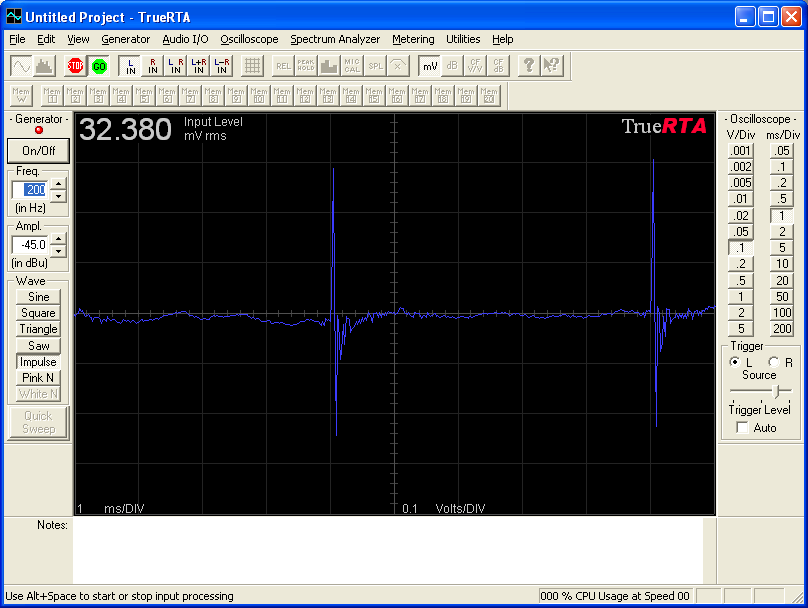Set V/Div to .001
Viewport: 808px width, 608px height.
[740, 151]
